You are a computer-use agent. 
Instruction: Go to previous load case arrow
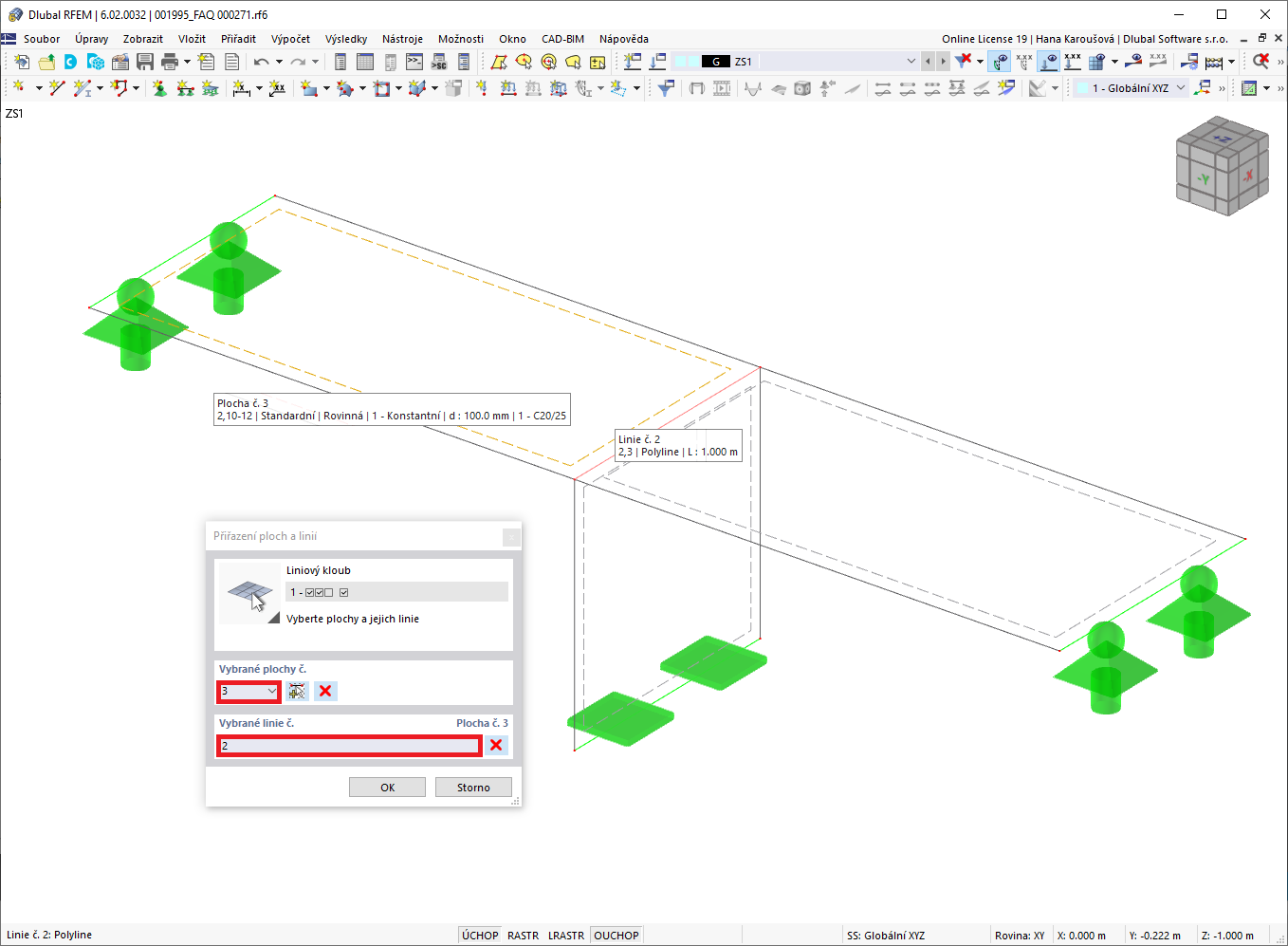click(928, 62)
